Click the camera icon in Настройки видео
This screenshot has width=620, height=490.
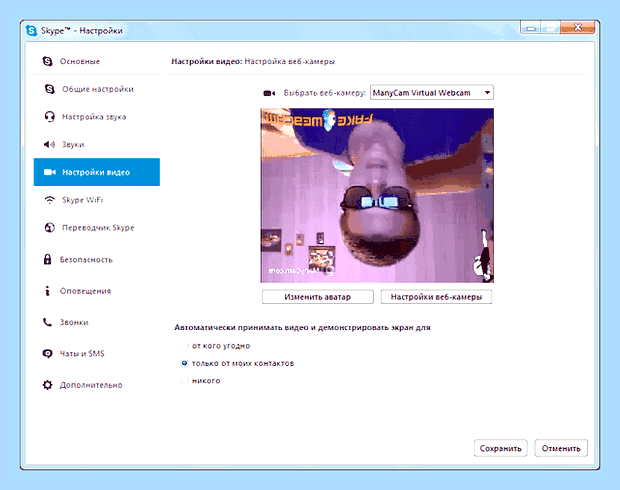(49, 172)
